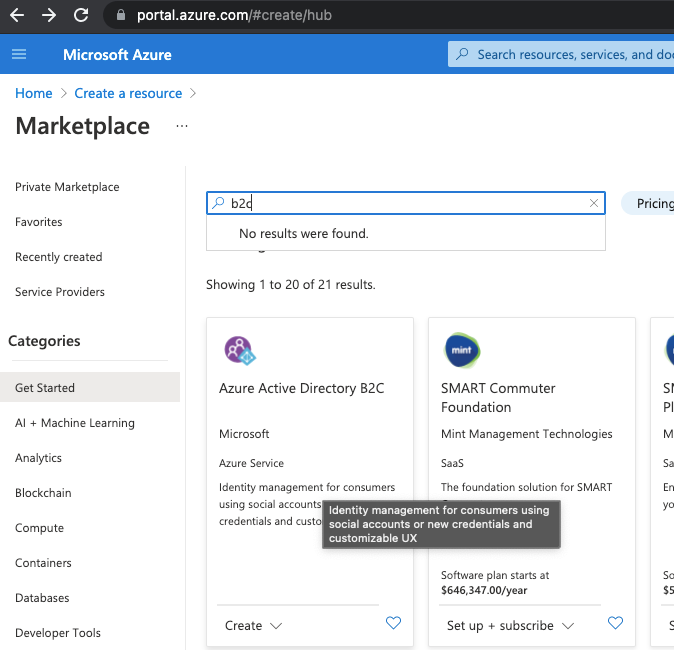This screenshot has height=650, width=674.
Task: Select Get Started category
Action: point(90,387)
